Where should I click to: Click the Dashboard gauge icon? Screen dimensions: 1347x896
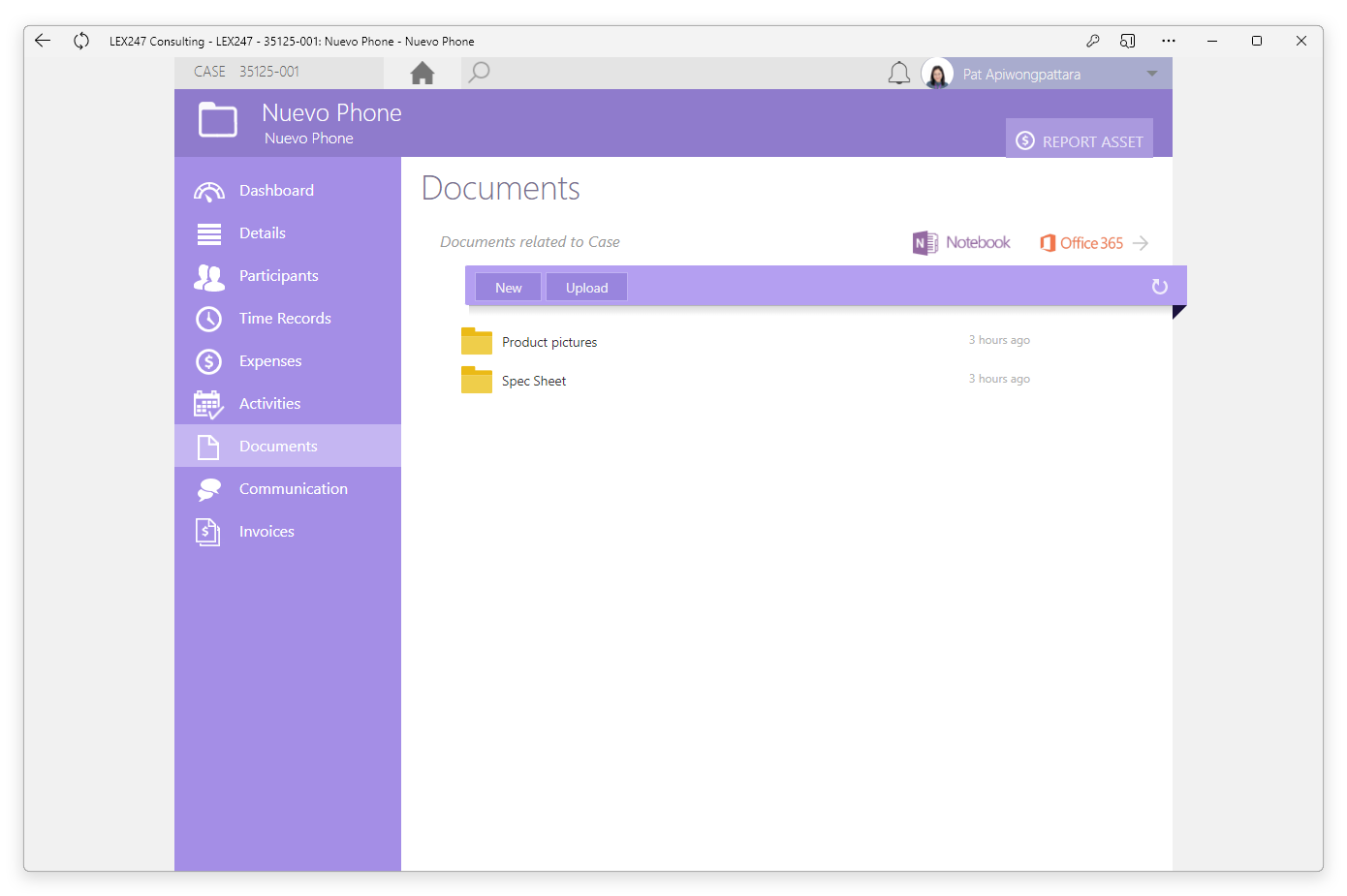[209, 191]
